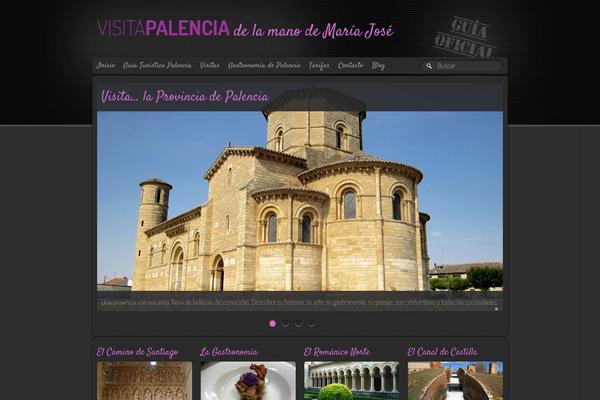Open La Gastronomía heading link
The image size is (600, 400).
click(x=228, y=352)
